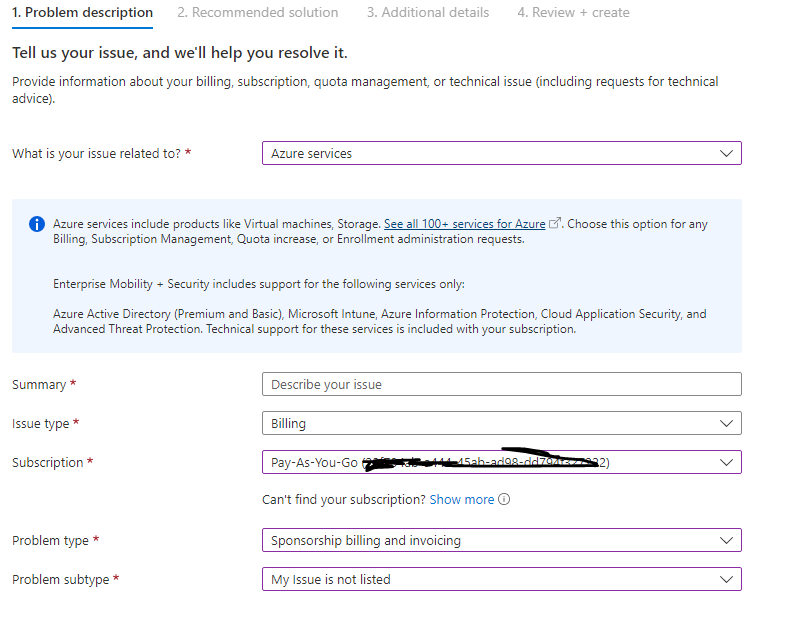Click the blue info icon in the banner
Screen dimensions: 791x644
point(37,224)
